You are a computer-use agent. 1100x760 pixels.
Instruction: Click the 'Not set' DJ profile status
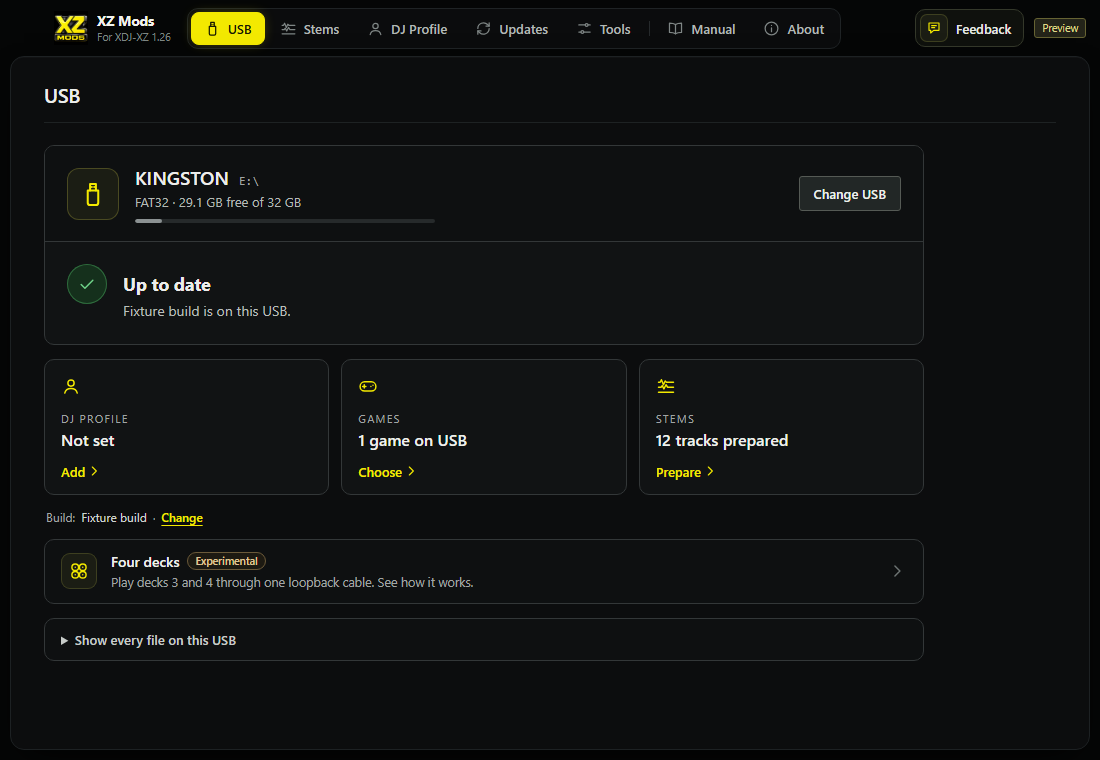coord(88,441)
